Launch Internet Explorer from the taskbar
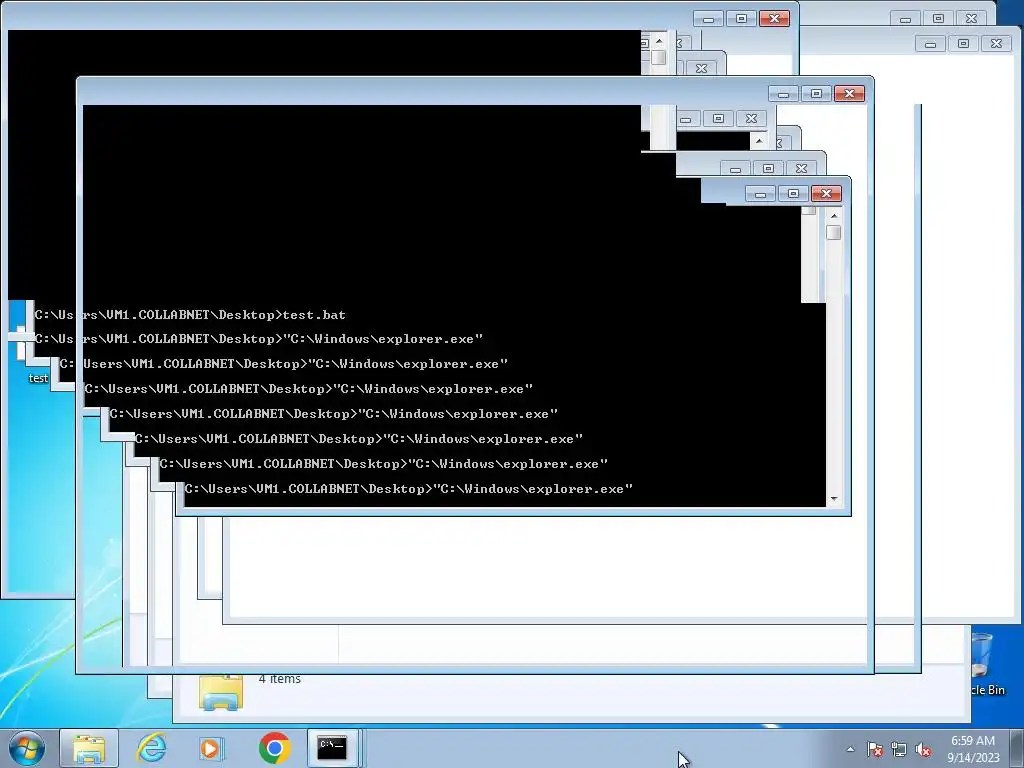1024x768 pixels. [152, 748]
